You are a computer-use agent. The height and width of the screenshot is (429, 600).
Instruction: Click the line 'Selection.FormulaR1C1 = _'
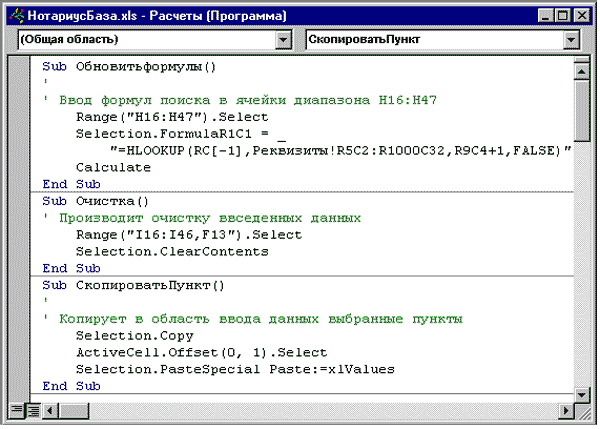coord(181,134)
